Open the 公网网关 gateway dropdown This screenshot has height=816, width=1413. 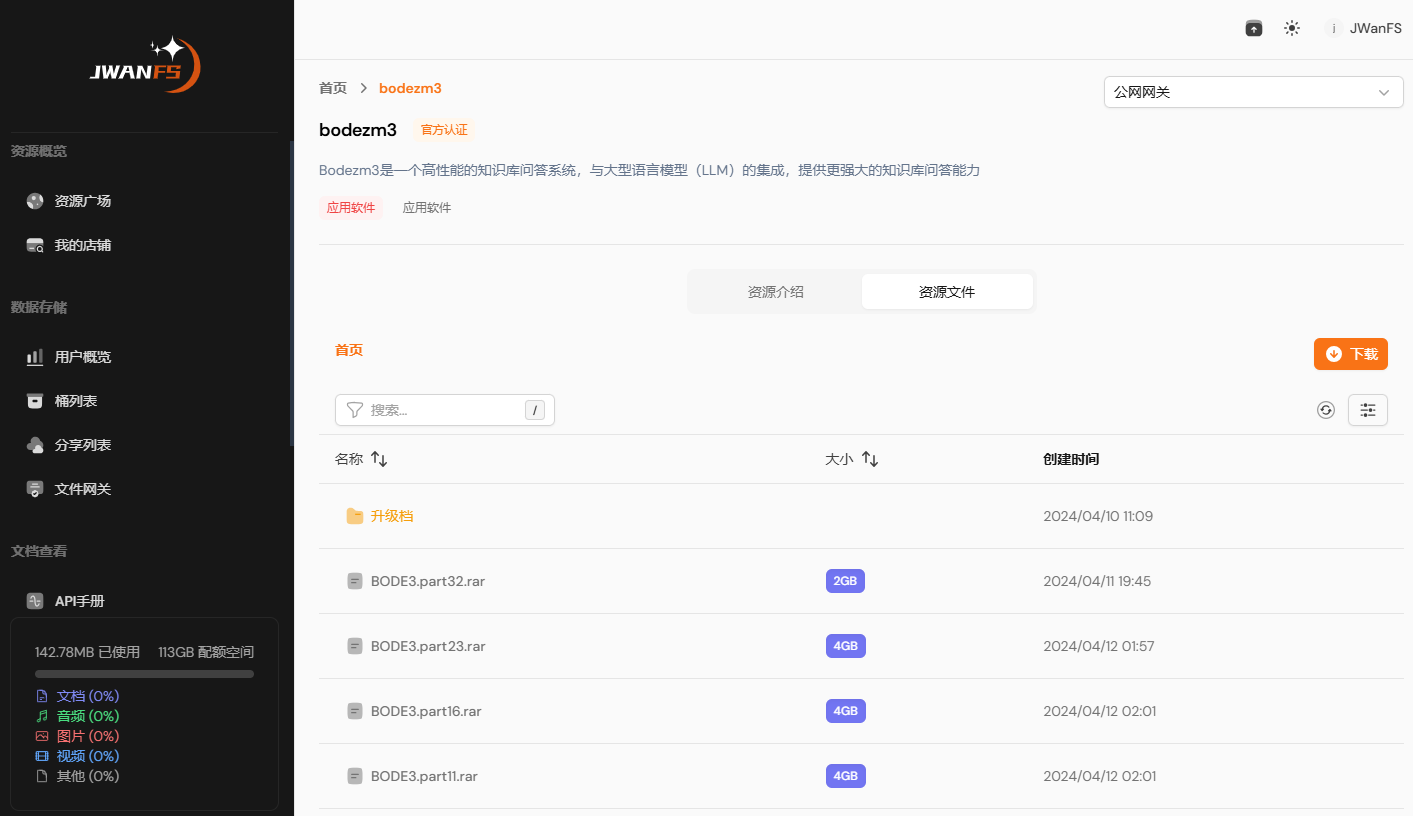(1253, 92)
